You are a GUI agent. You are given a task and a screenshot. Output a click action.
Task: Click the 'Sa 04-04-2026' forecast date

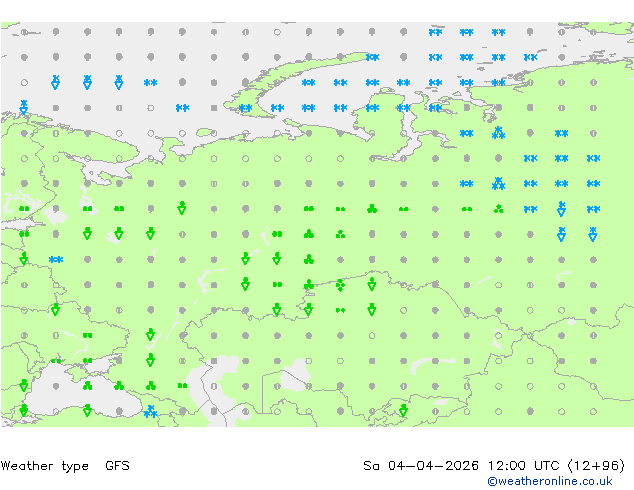coord(421,465)
